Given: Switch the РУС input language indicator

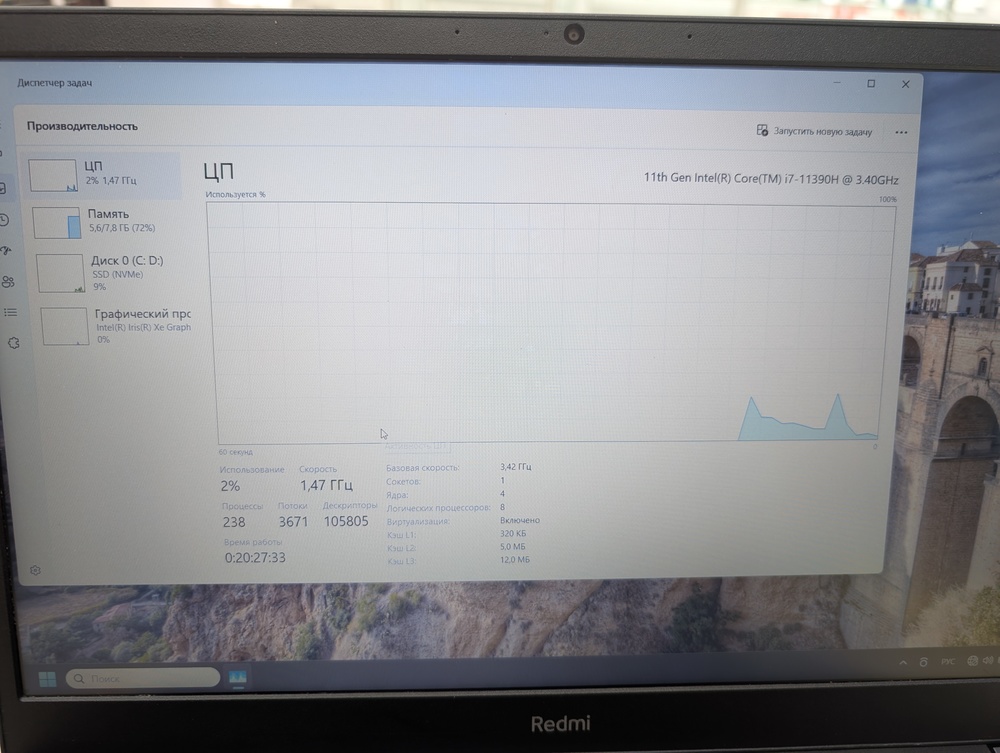Looking at the screenshot, I should (948, 661).
